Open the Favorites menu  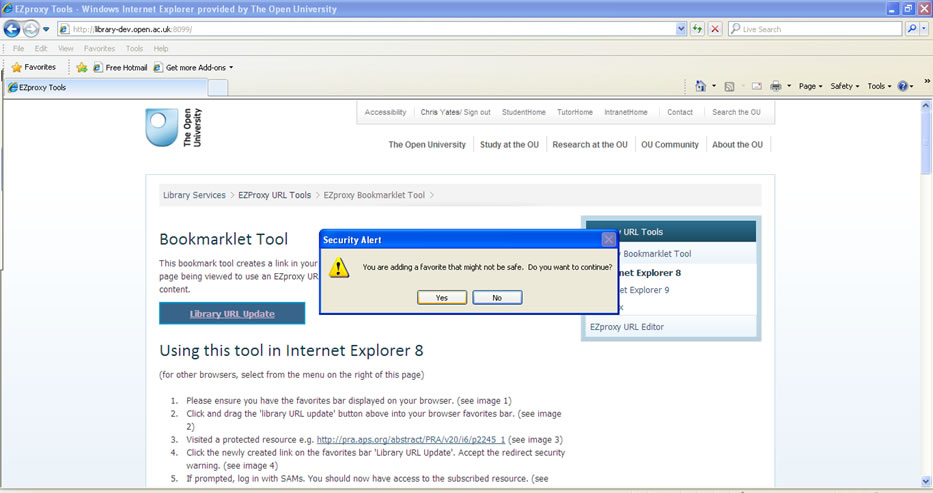[99, 48]
